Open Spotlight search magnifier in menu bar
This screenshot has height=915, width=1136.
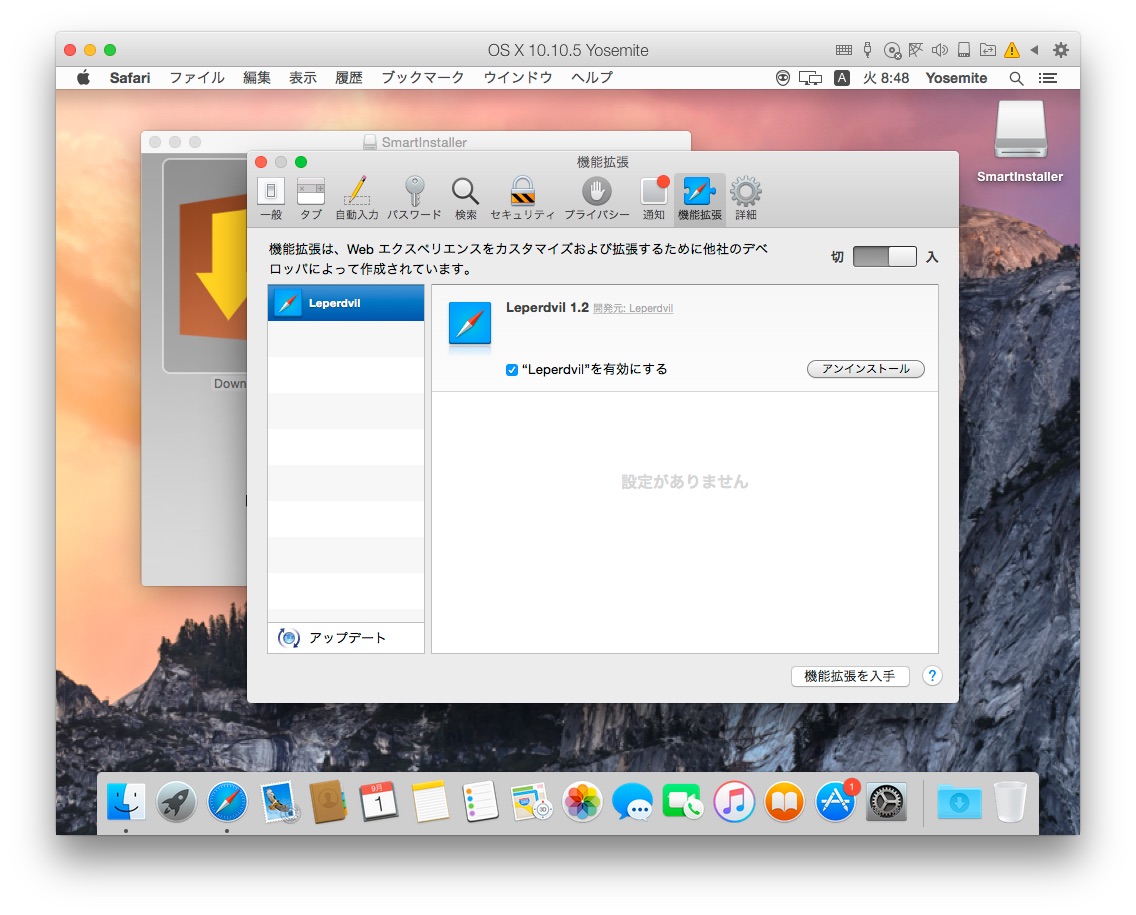pyautogui.click(x=1016, y=78)
